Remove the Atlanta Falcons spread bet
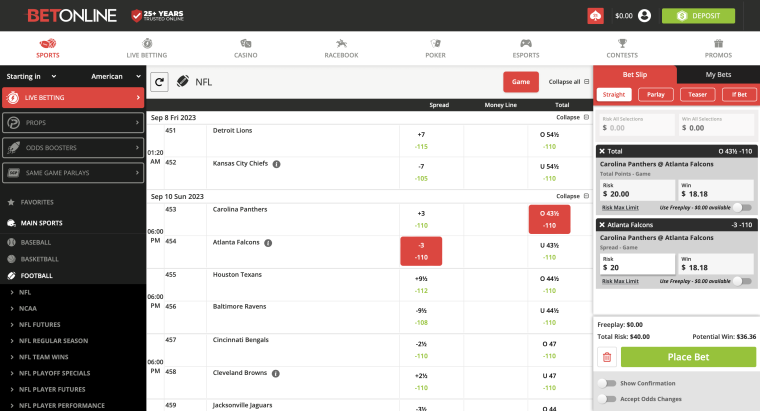Image resolution: width=760 pixels, height=411 pixels. coord(602,225)
